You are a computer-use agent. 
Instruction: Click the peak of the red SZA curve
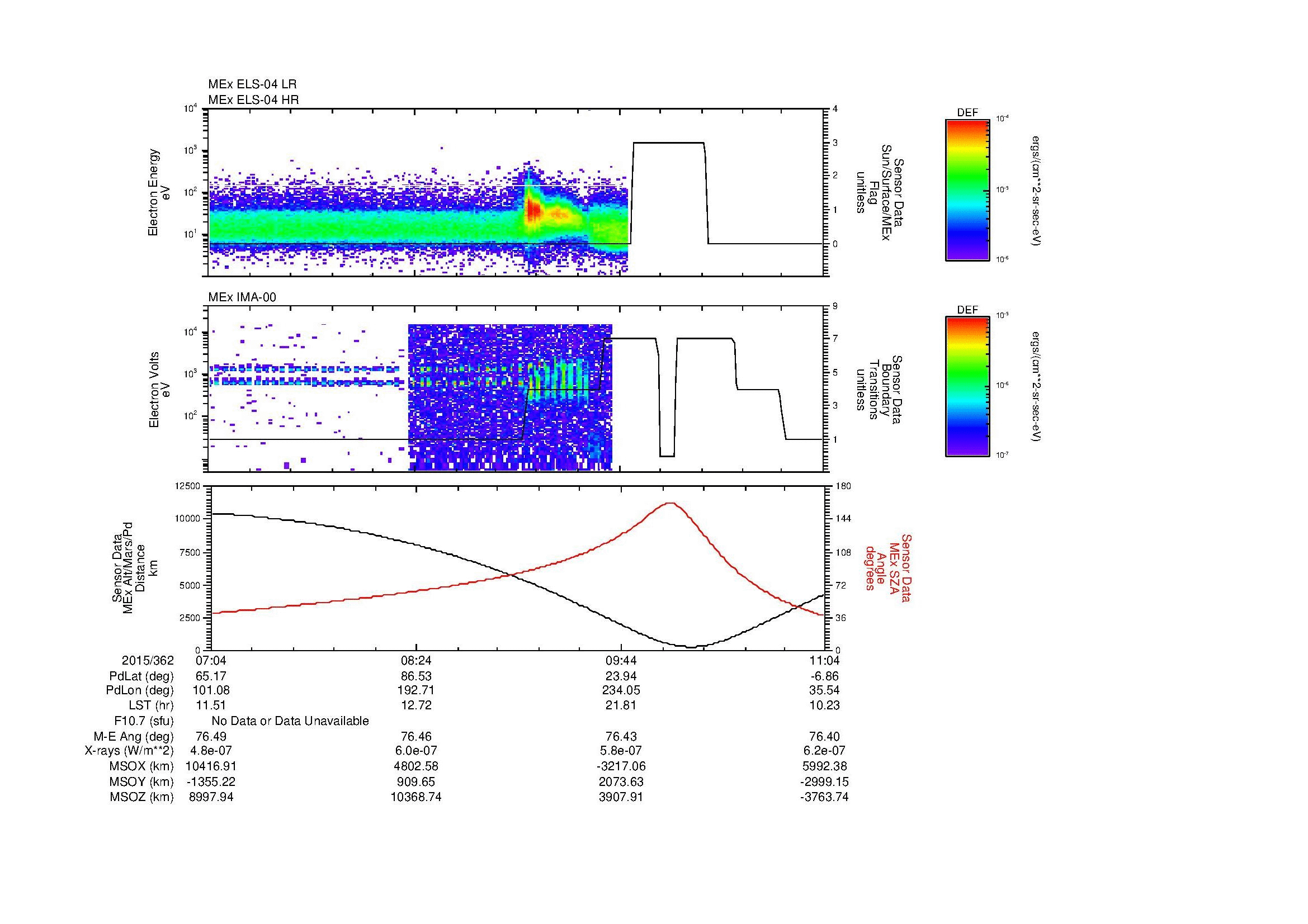tap(670, 503)
